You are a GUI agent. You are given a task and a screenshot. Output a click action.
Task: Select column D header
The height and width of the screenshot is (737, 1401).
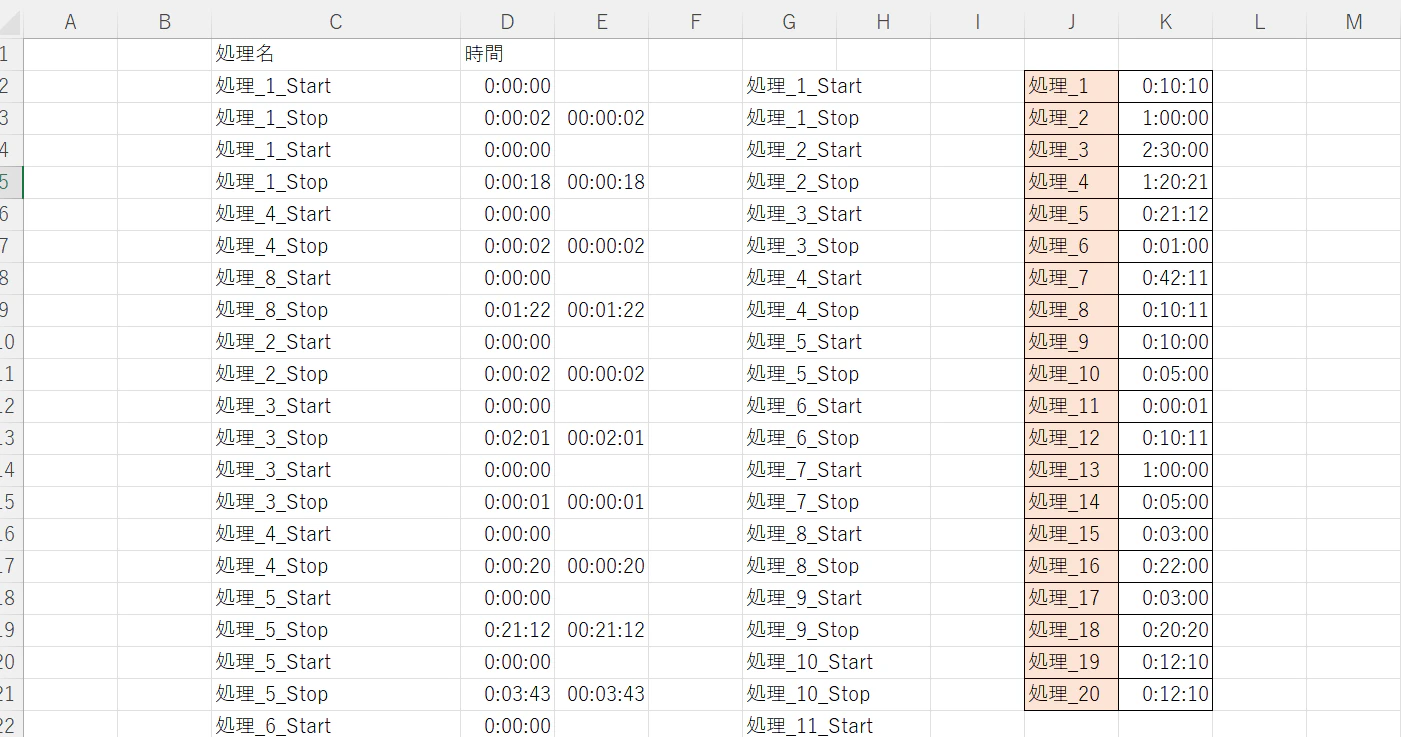pos(507,22)
